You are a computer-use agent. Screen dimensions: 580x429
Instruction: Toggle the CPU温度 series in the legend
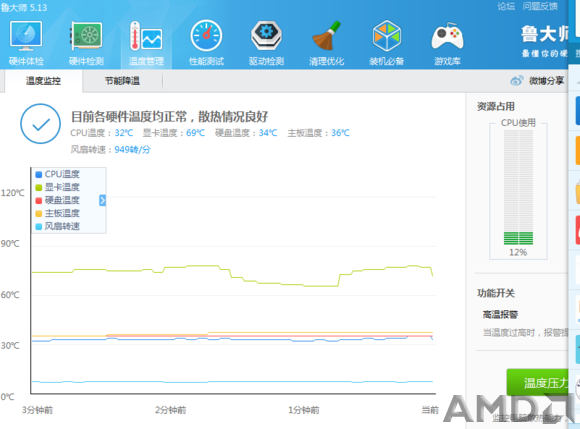57,174
